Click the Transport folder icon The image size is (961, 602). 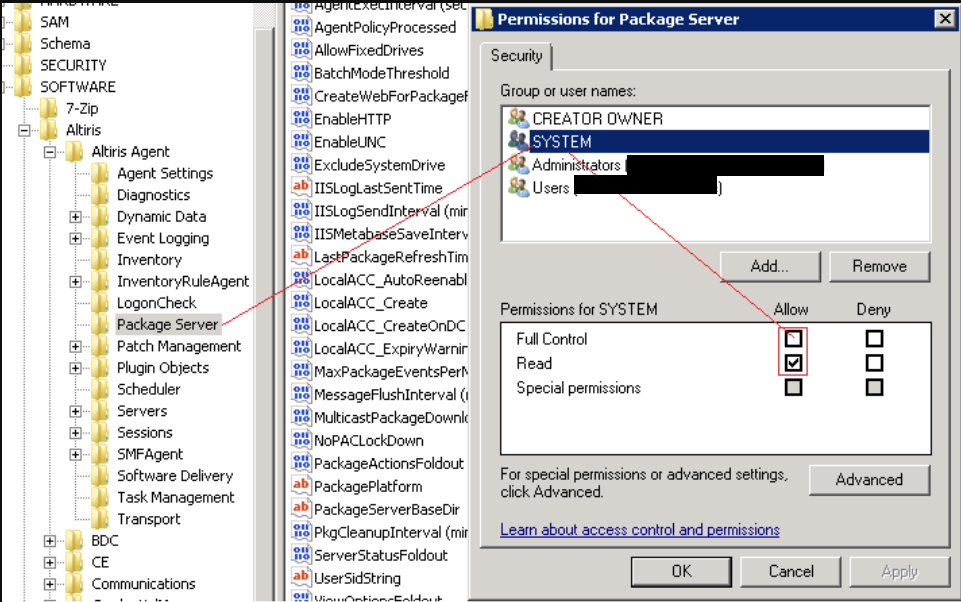pos(101,519)
